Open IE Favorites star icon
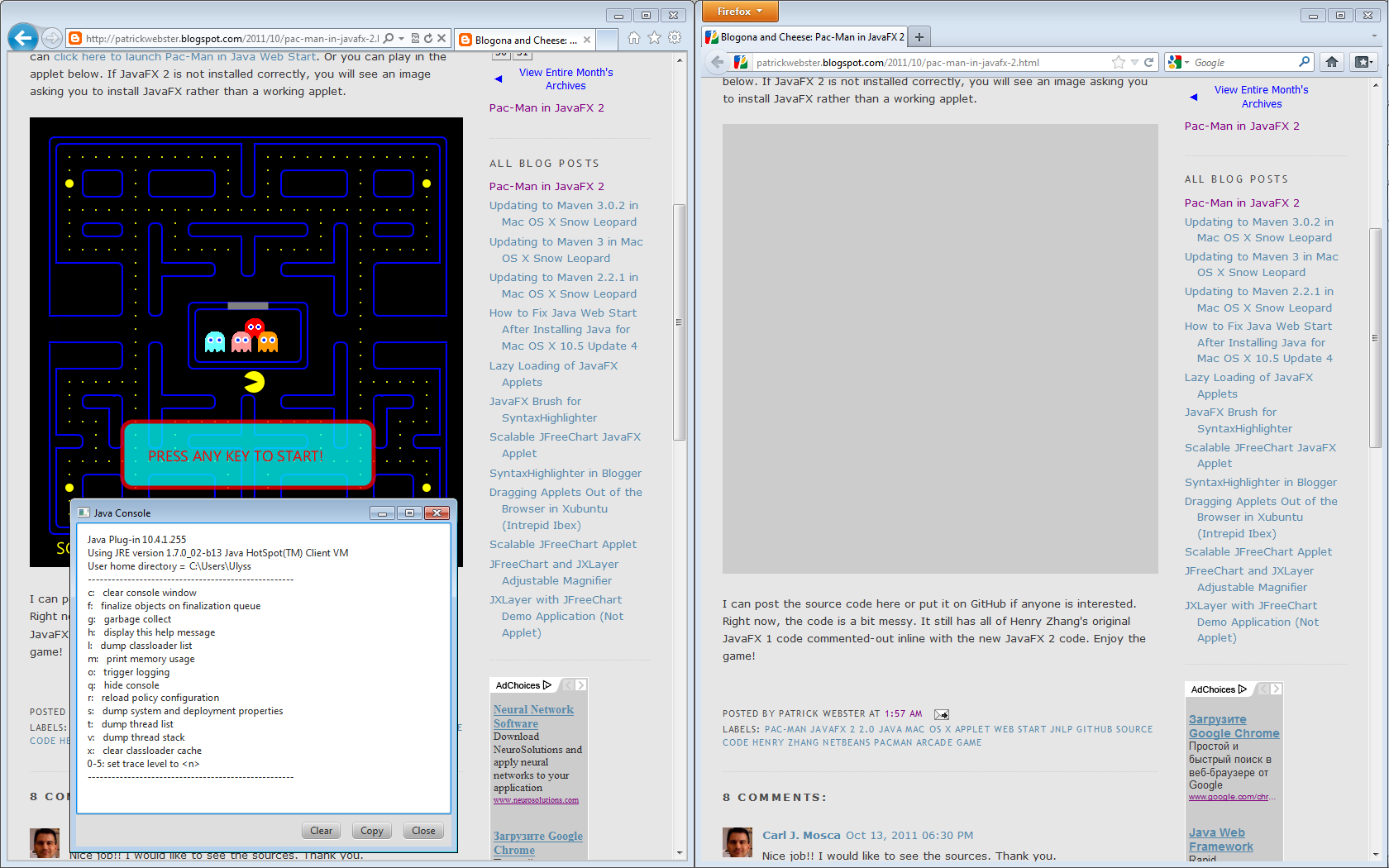Image resolution: width=1389 pixels, height=868 pixels. coord(654,38)
